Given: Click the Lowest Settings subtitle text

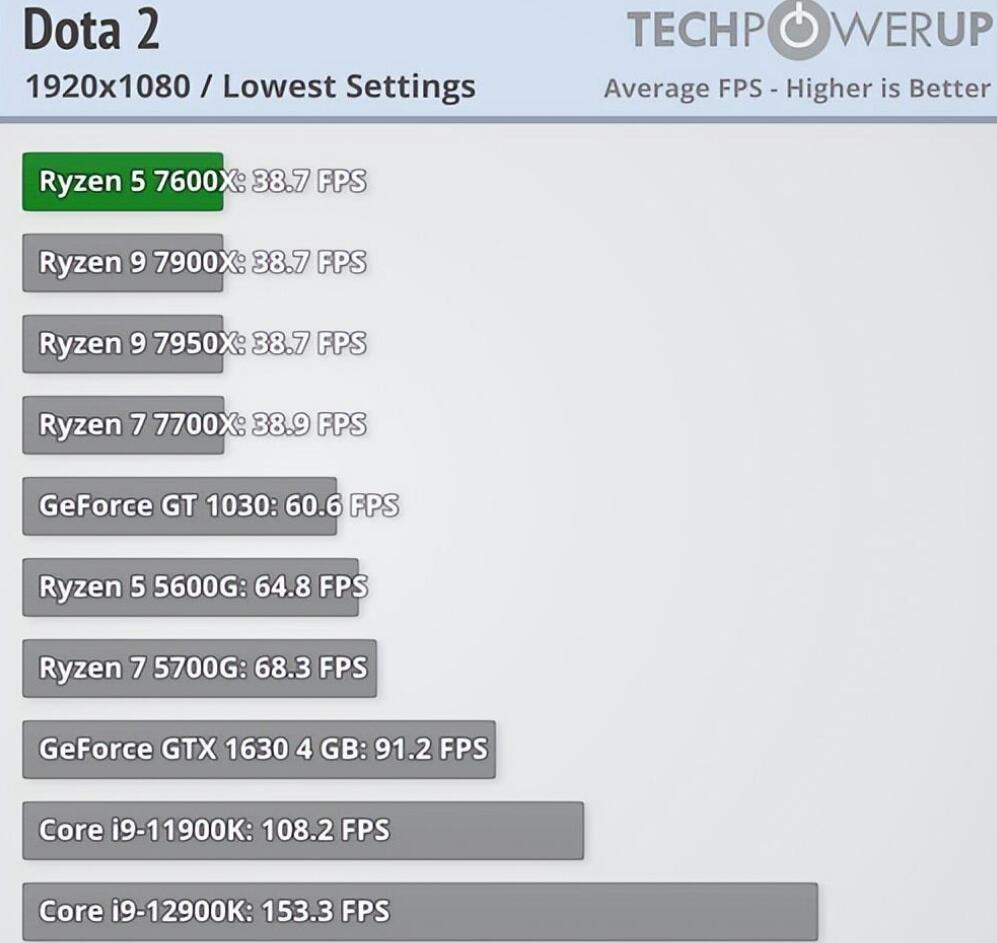Looking at the screenshot, I should point(349,87).
